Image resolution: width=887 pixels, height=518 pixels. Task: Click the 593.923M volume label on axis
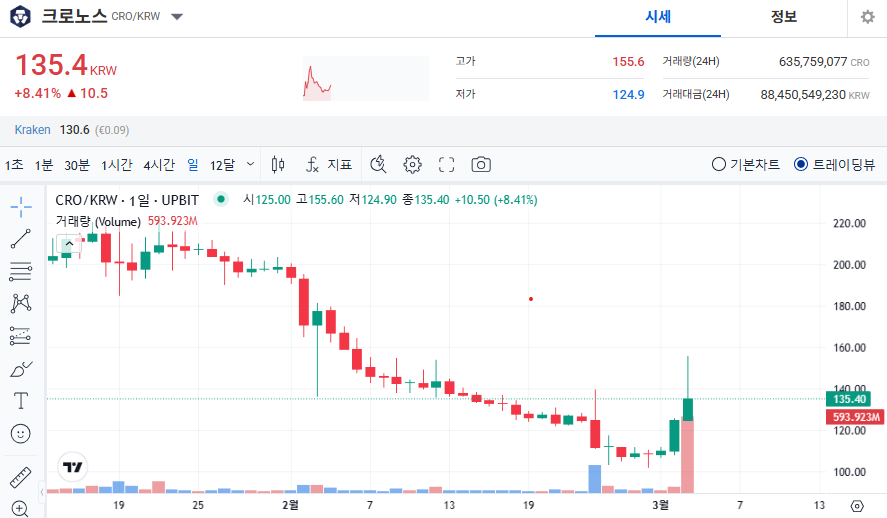855,417
